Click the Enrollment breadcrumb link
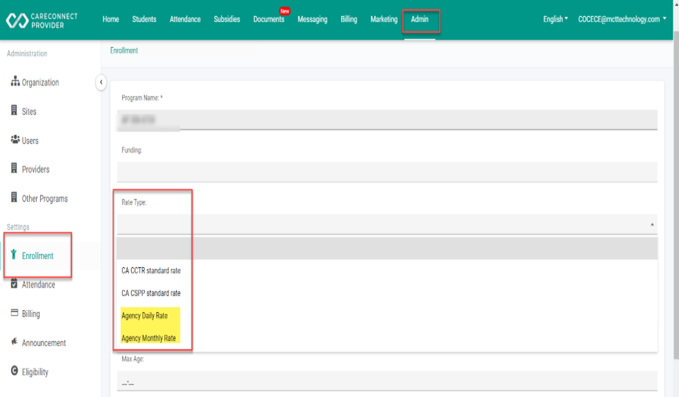This screenshot has width=679, height=397. tap(124, 50)
